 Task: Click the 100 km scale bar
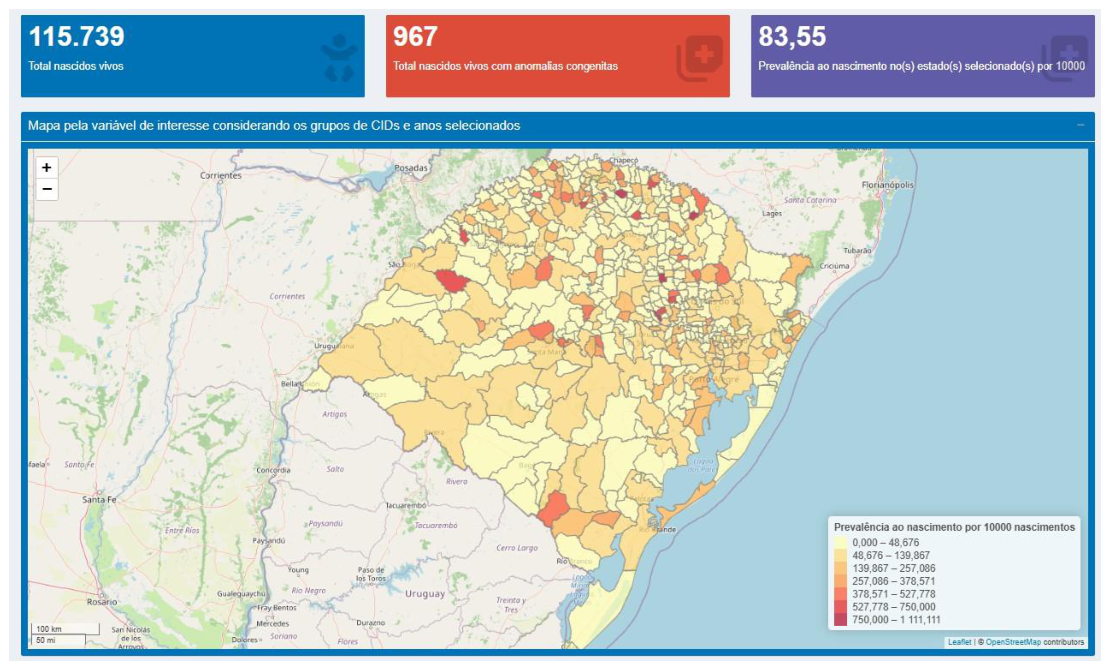pos(65,629)
